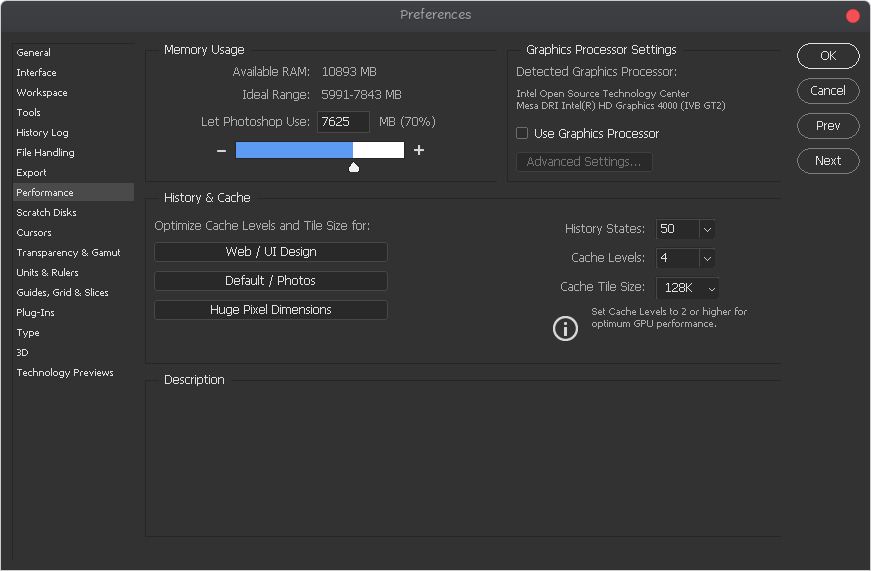Click the plus icon to increase memory
Viewport: 871px width, 571px height.
point(419,150)
